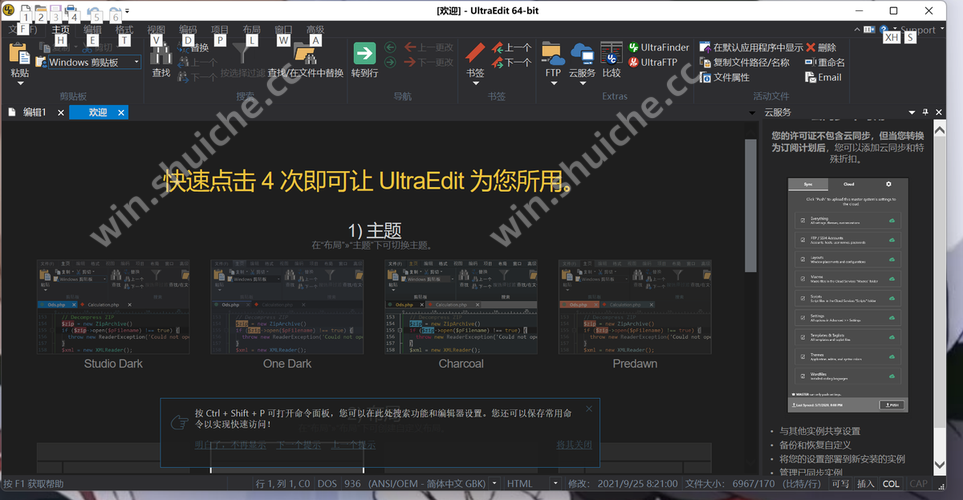Click the welcome page vertical scrollbar
This screenshot has width=963, height=500.
click(751, 205)
